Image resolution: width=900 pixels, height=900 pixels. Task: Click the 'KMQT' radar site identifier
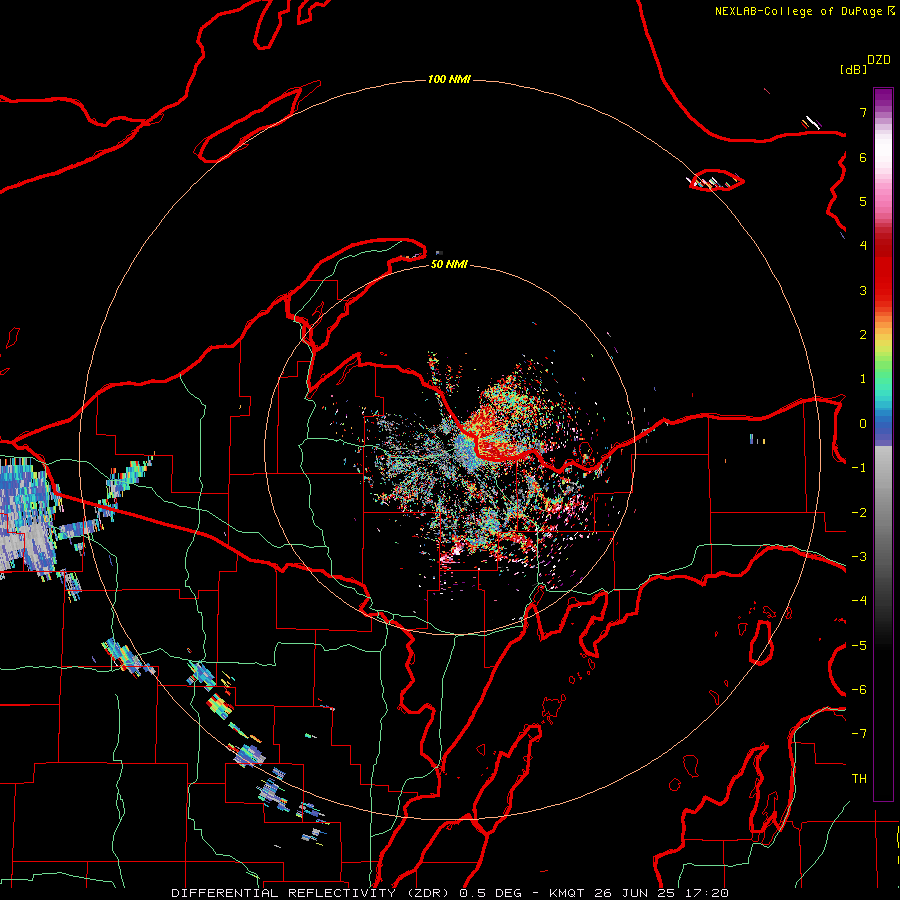pos(567,893)
